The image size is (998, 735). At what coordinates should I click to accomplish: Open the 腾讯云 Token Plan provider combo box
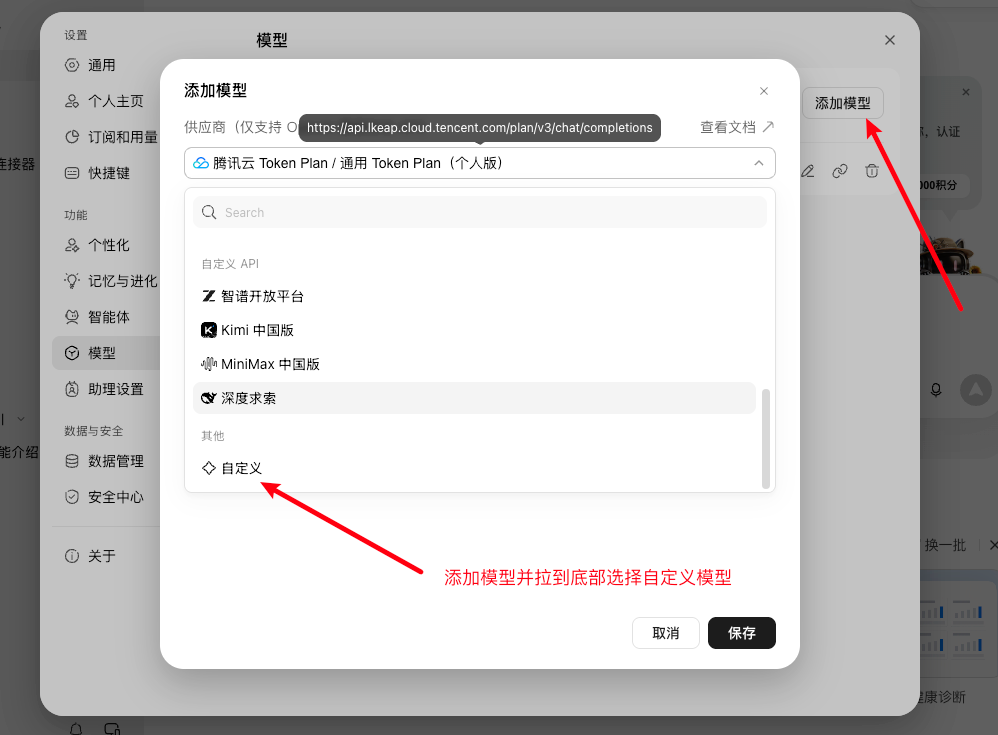coord(480,163)
